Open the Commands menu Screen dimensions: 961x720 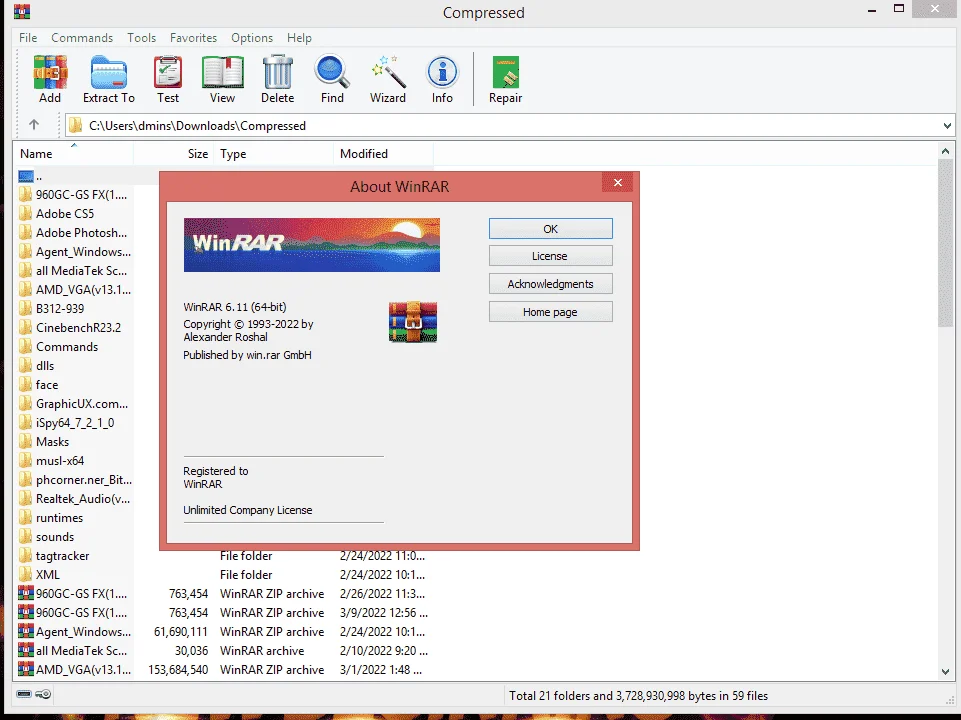click(82, 37)
